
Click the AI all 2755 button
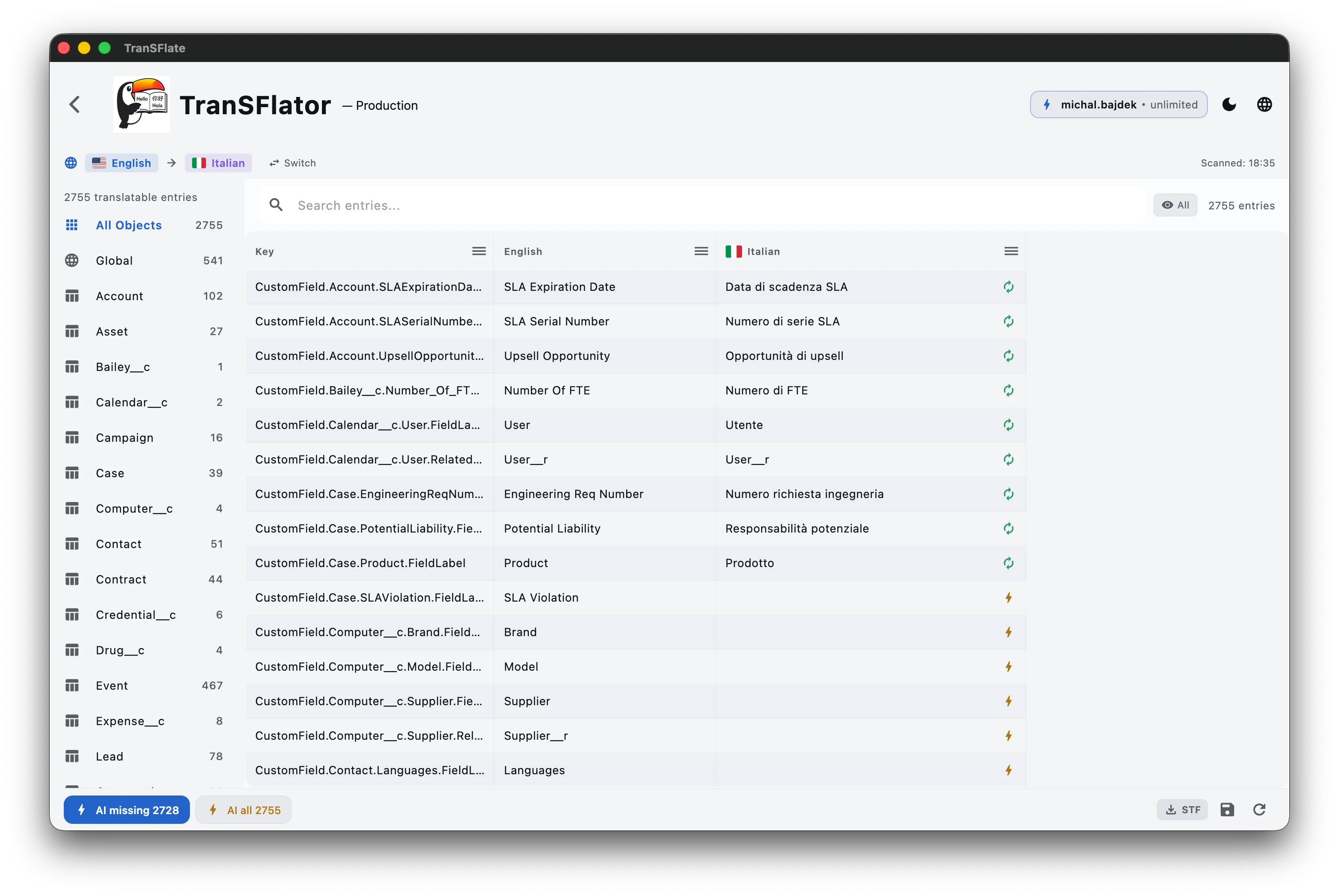[x=244, y=810]
